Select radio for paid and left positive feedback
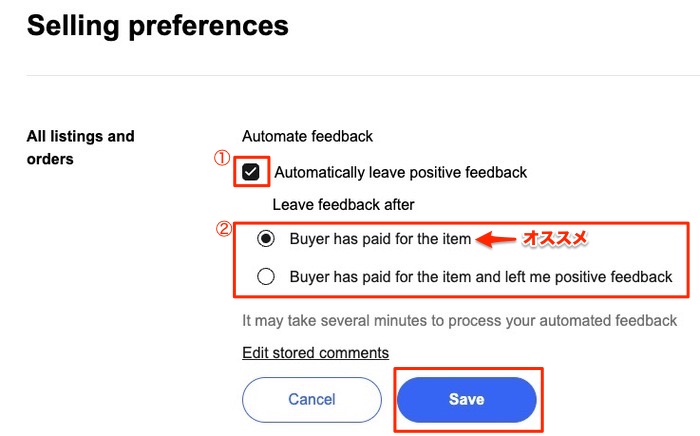The height and width of the screenshot is (436, 700). pos(266,277)
